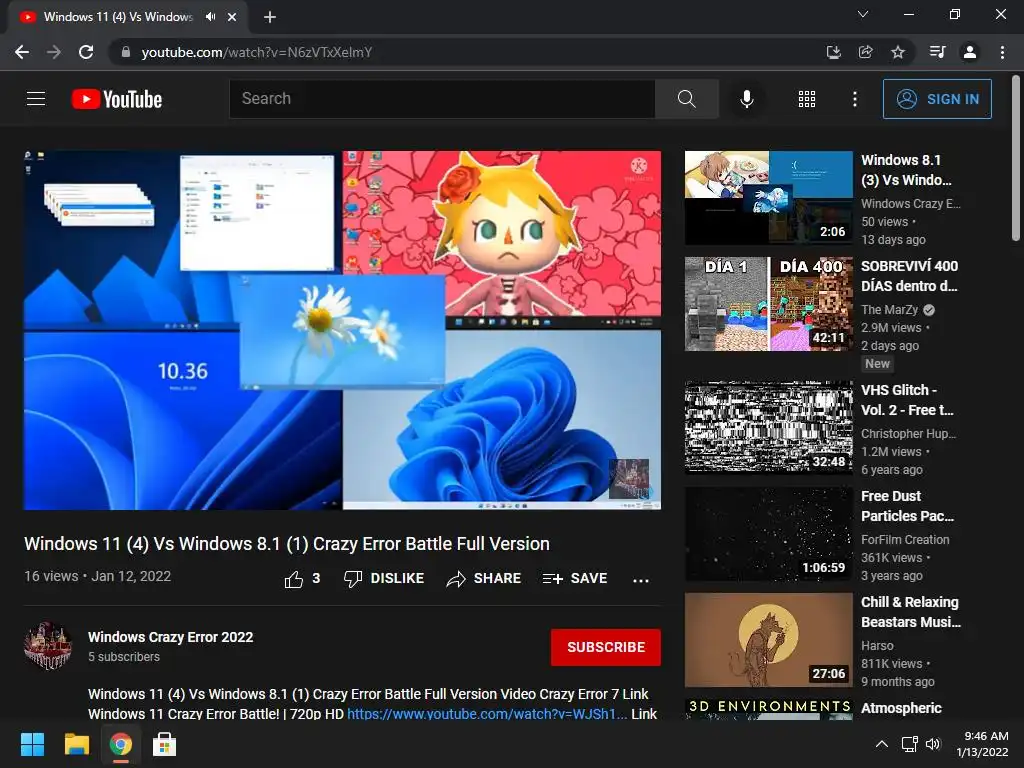Start voice search with the microphone icon

point(746,99)
